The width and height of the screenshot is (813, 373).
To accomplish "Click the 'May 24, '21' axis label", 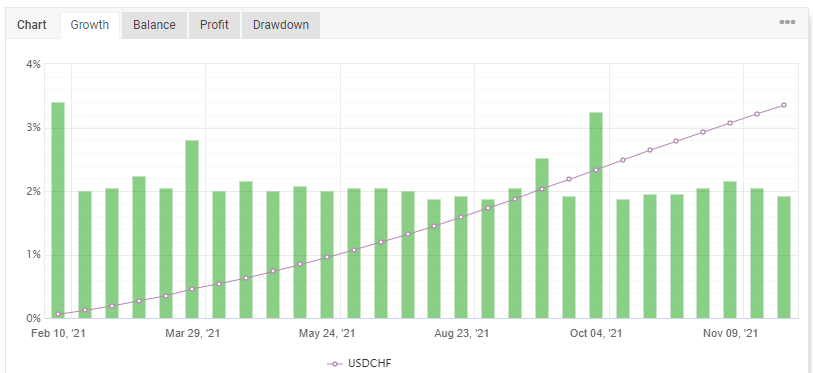I will [x=327, y=333].
